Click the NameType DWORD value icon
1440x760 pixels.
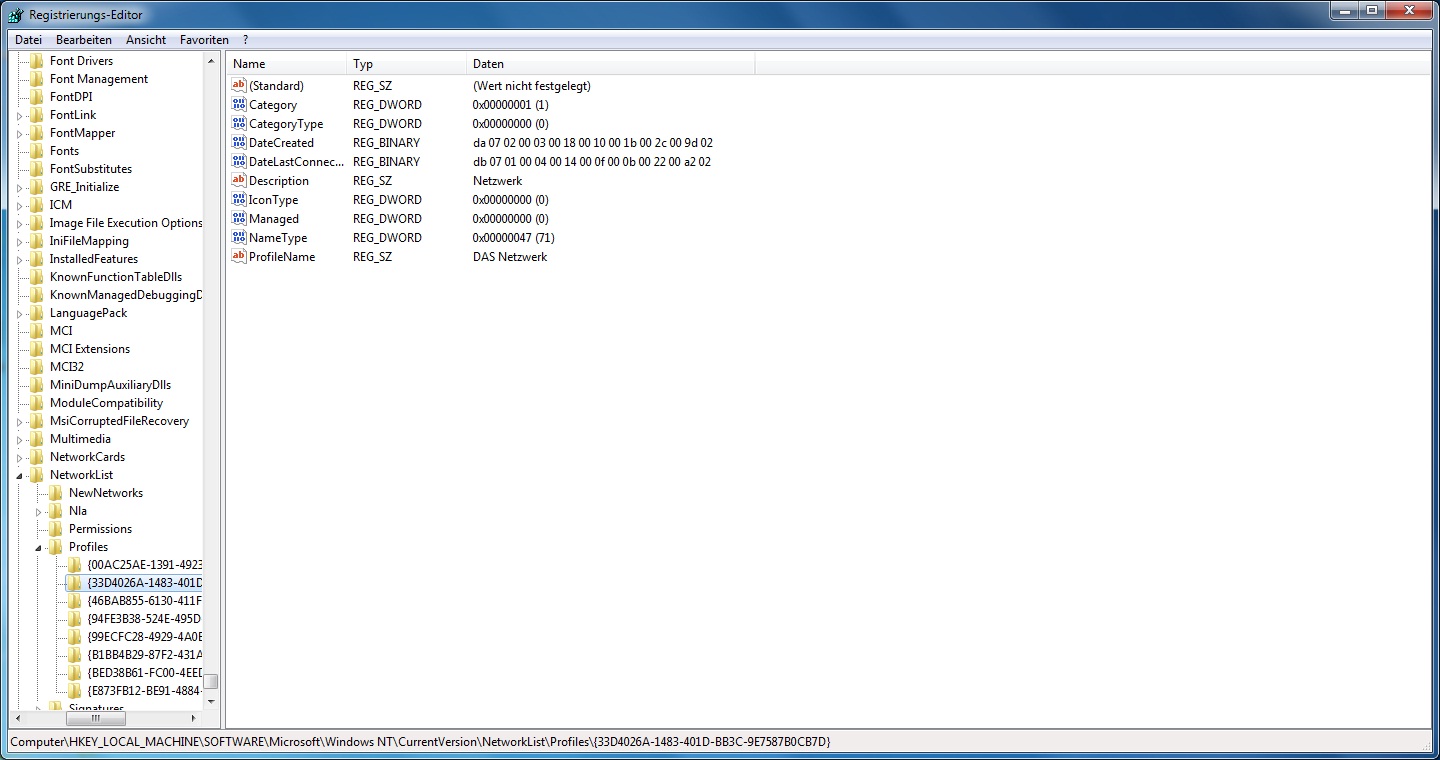pos(239,238)
